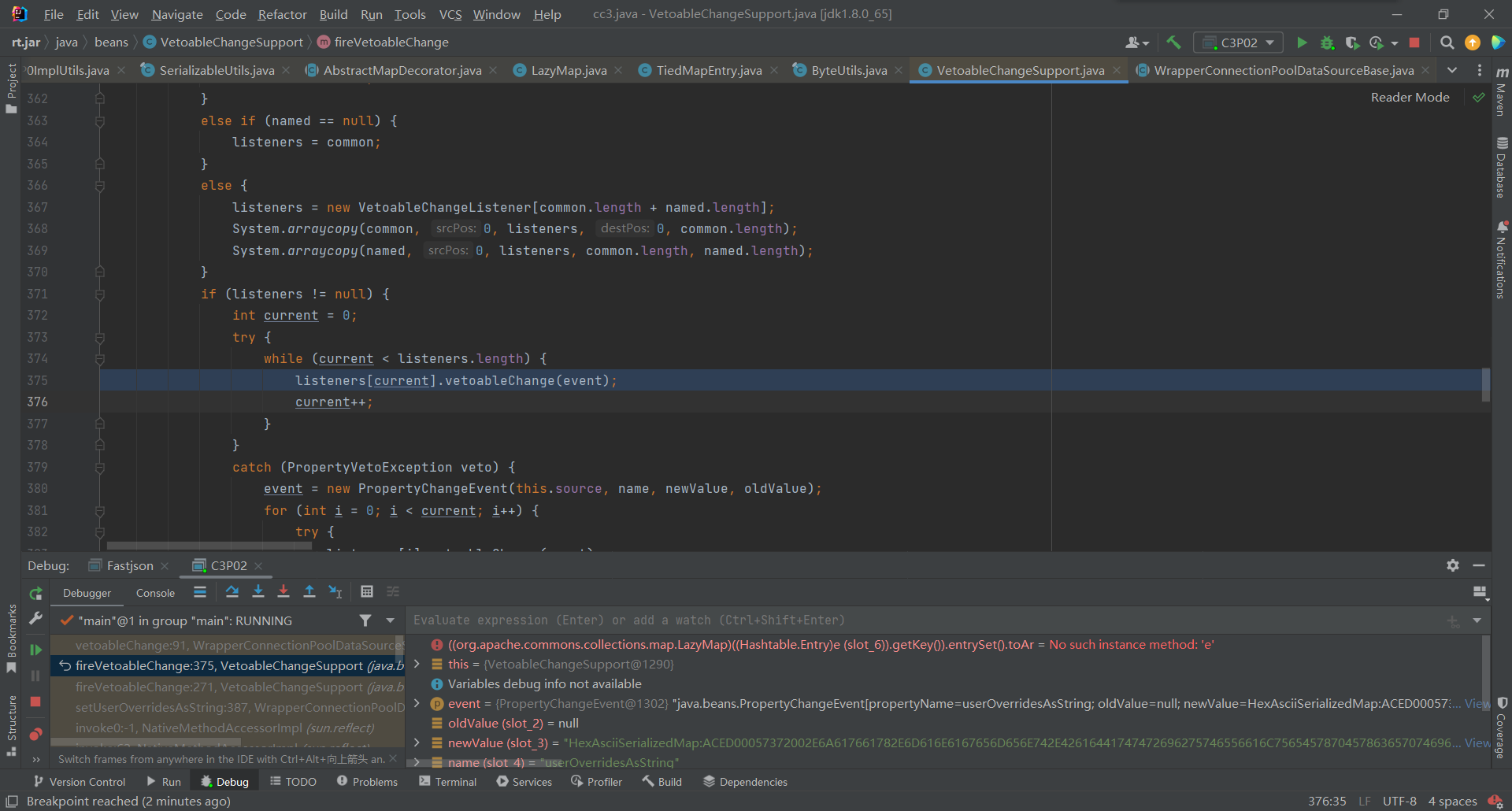Viewport: 1512px width, 811px height.
Task: Close the C3P02 debug session tab
Action: [258, 566]
